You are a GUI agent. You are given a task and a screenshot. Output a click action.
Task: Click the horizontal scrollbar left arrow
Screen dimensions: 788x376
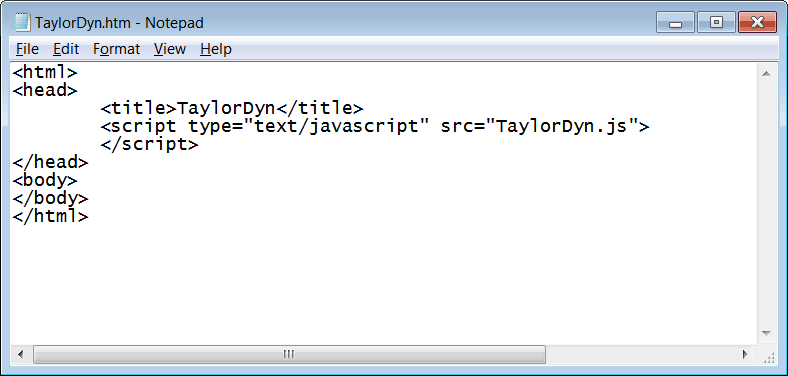click(x=21, y=354)
